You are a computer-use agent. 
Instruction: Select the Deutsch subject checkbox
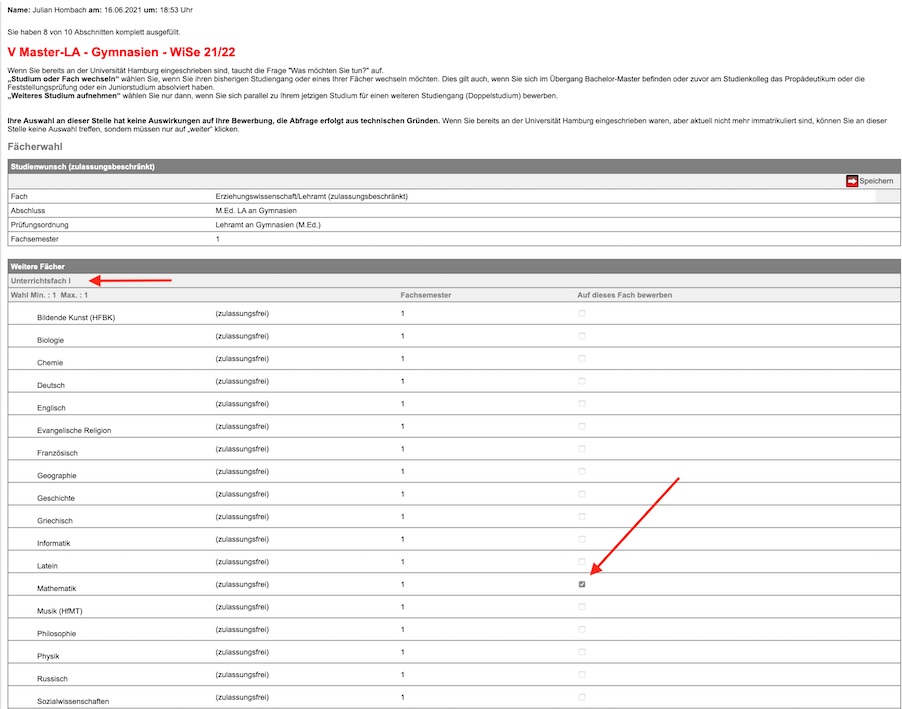tap(582, 381)
